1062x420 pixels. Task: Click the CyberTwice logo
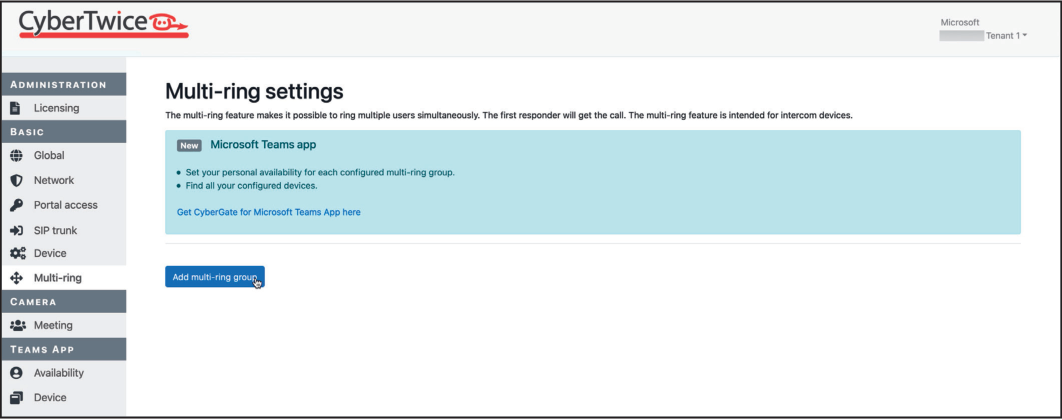coord(104,24)
